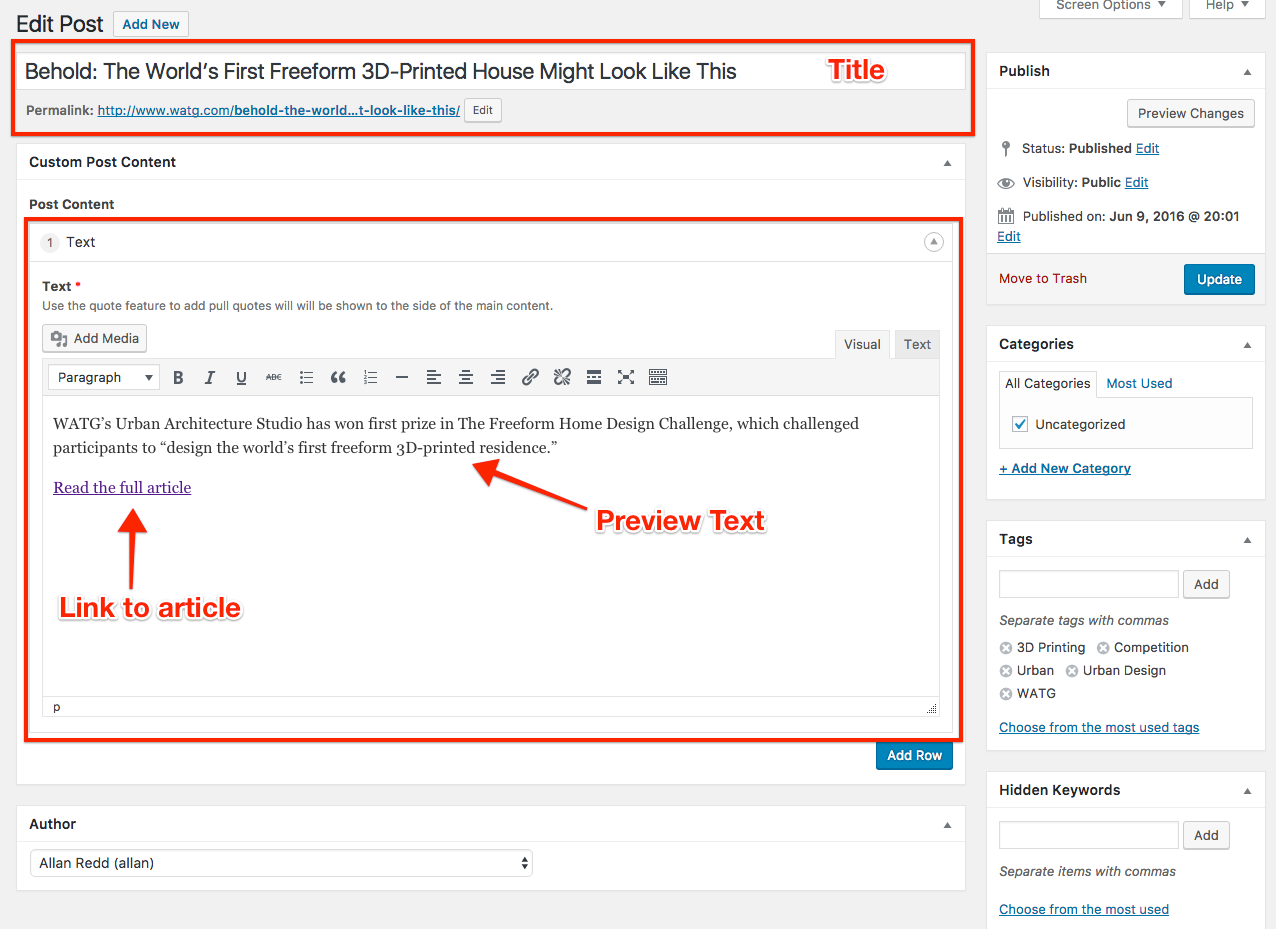Apply italic formatting in editor toolbar

(210, 377)
